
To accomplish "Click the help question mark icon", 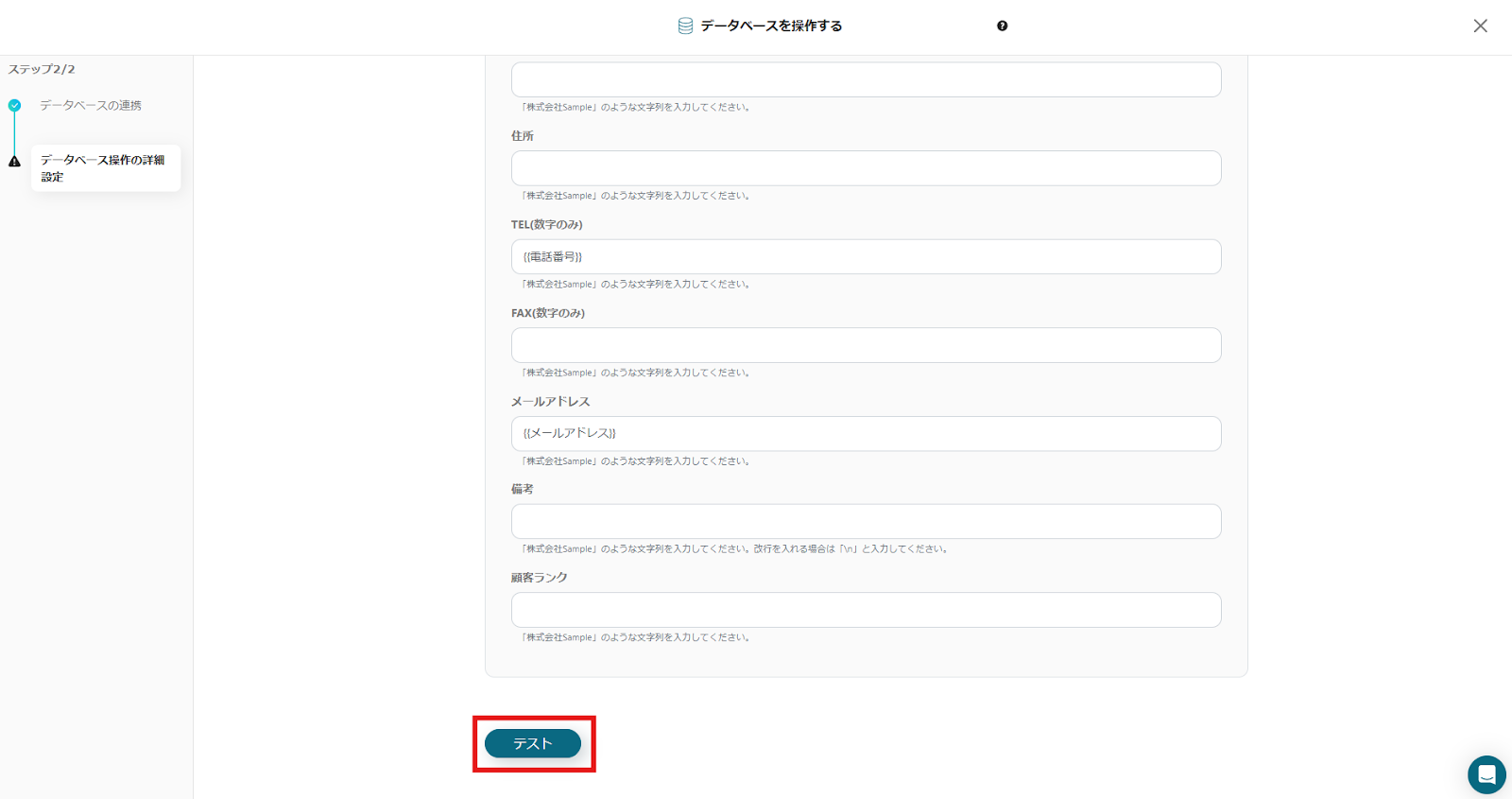I will pos(1002,26).
